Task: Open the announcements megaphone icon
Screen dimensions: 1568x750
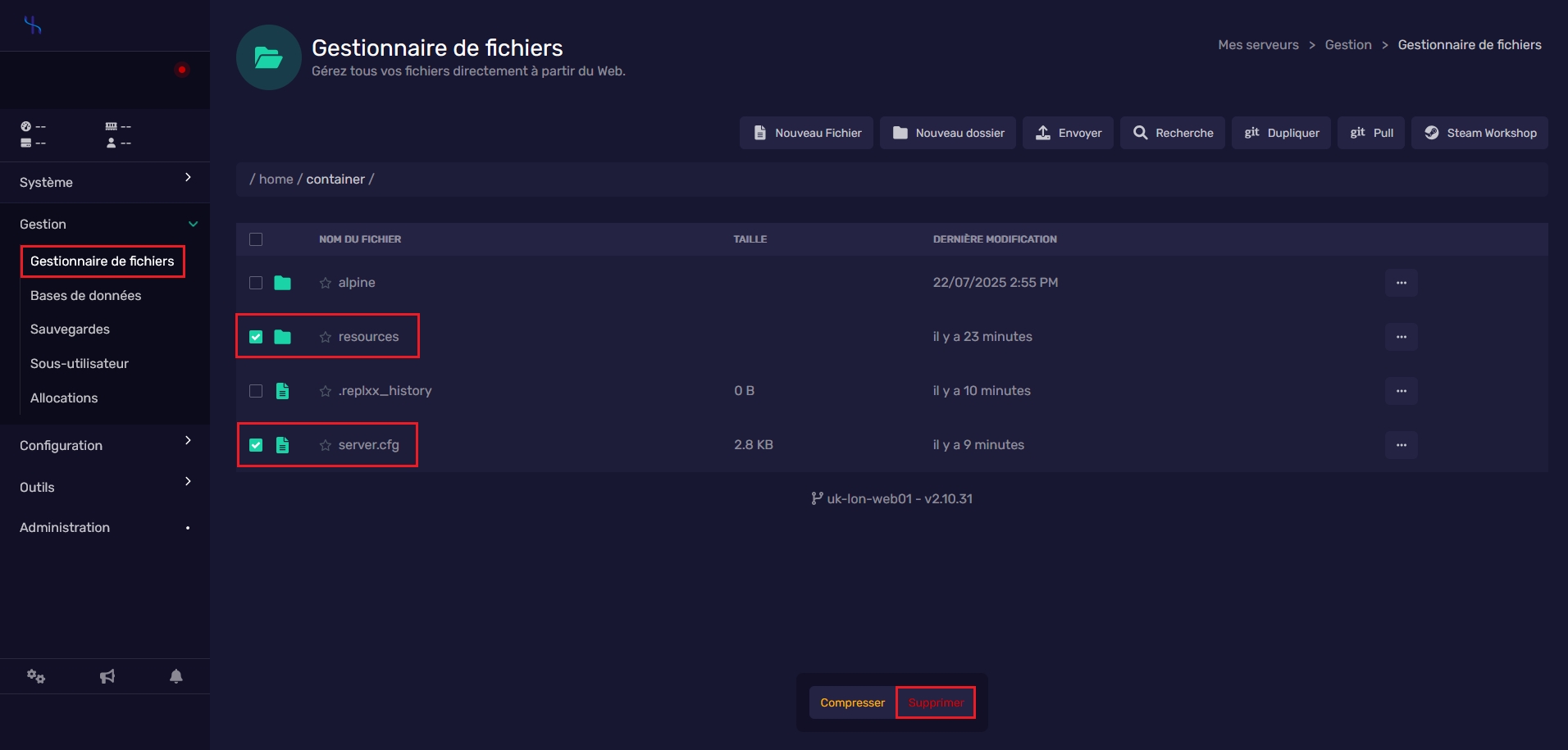Action: click(107, 676)
